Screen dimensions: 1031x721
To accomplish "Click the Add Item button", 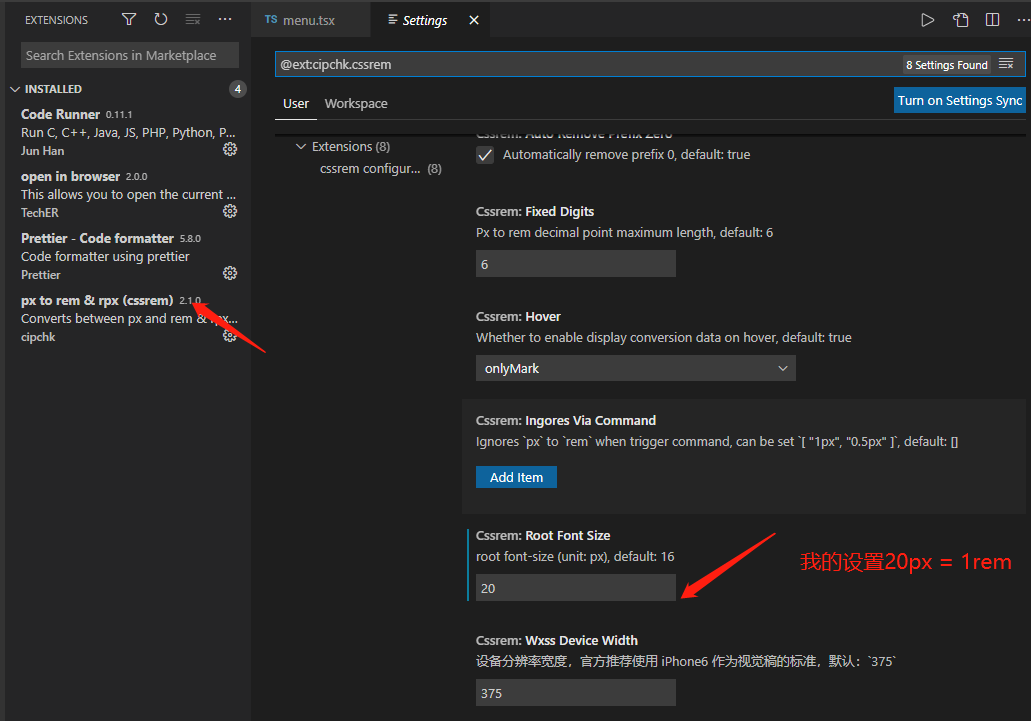I will point(516,477).
